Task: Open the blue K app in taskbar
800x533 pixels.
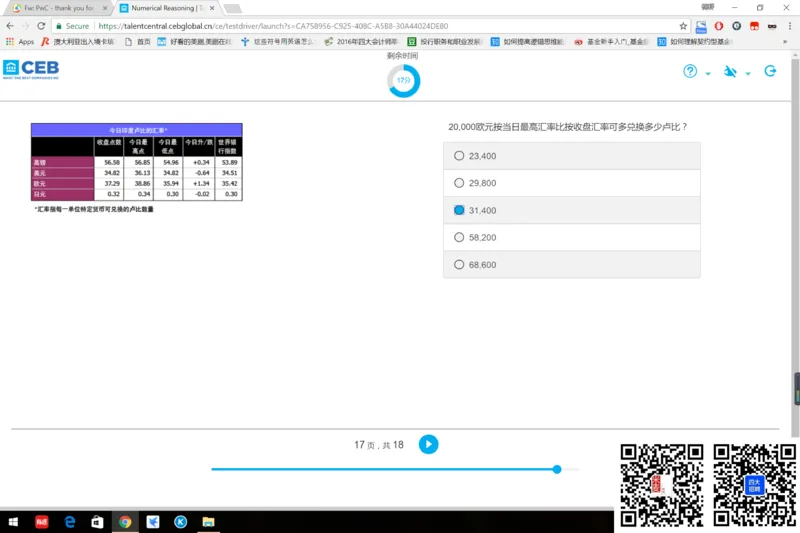Action: coord(180,522)
